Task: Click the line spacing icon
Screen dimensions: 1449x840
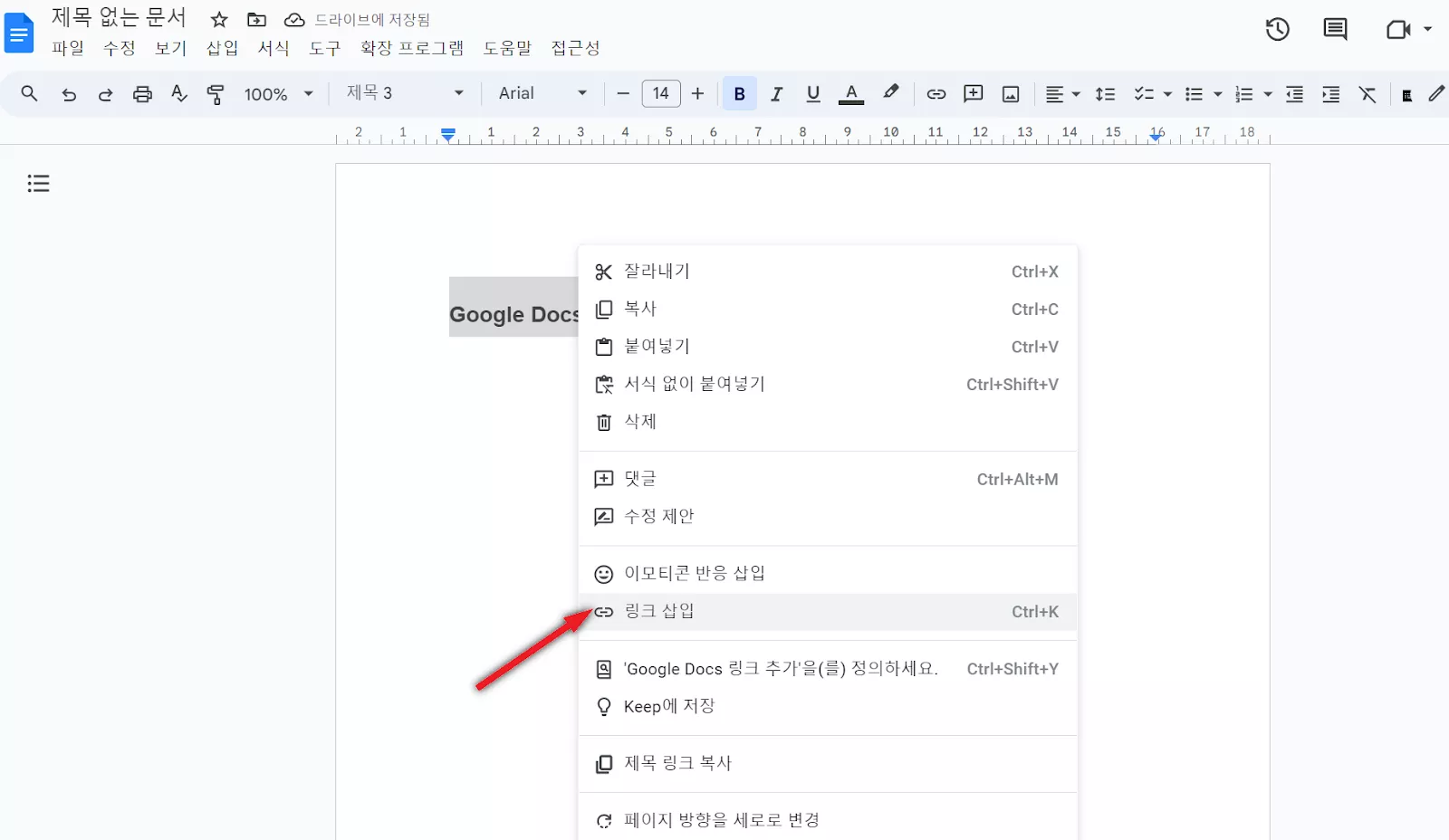Action: tap(1105, 94)
